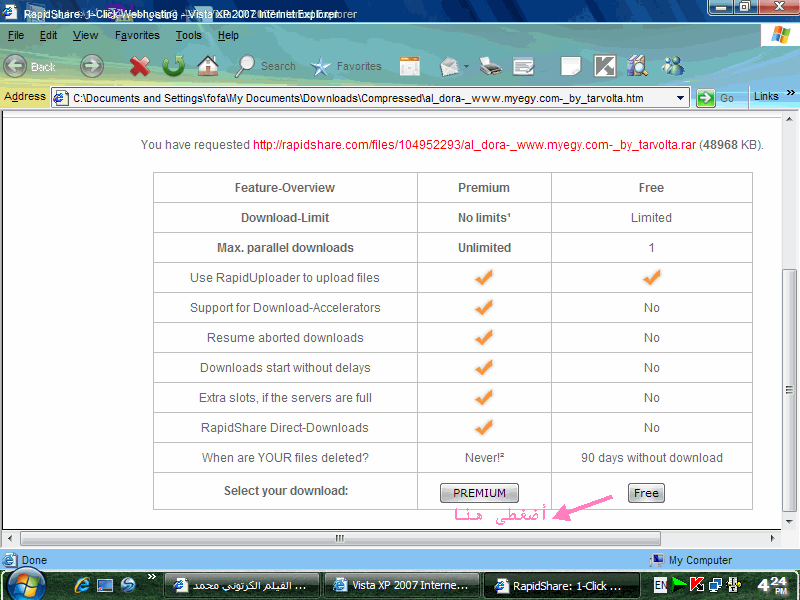Screen dimensions: 800x600
Task: Click the horizontal scrollbar thumb
Action: [x=340, y=538]
